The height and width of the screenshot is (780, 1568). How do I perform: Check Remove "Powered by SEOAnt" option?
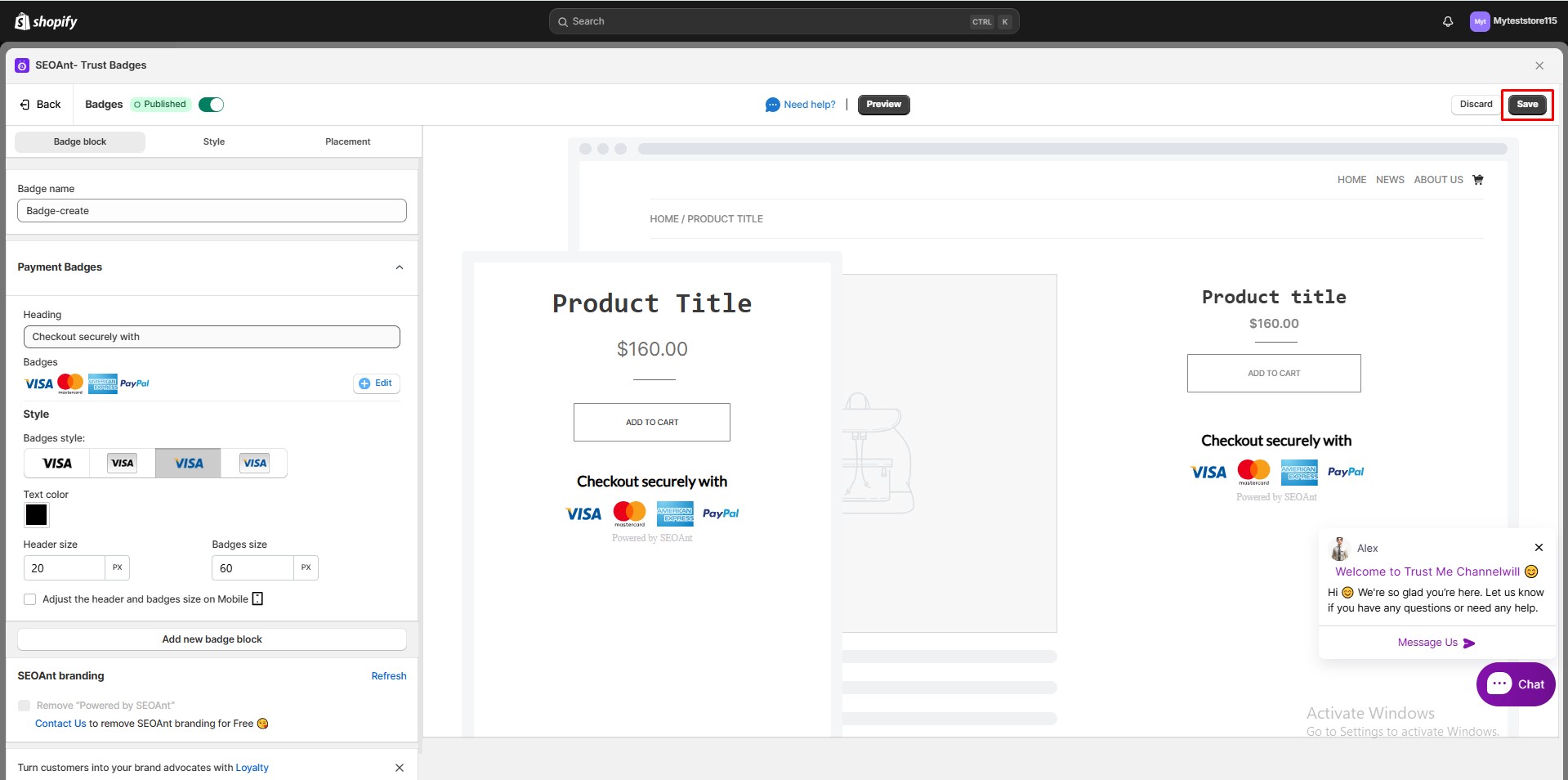25,706
